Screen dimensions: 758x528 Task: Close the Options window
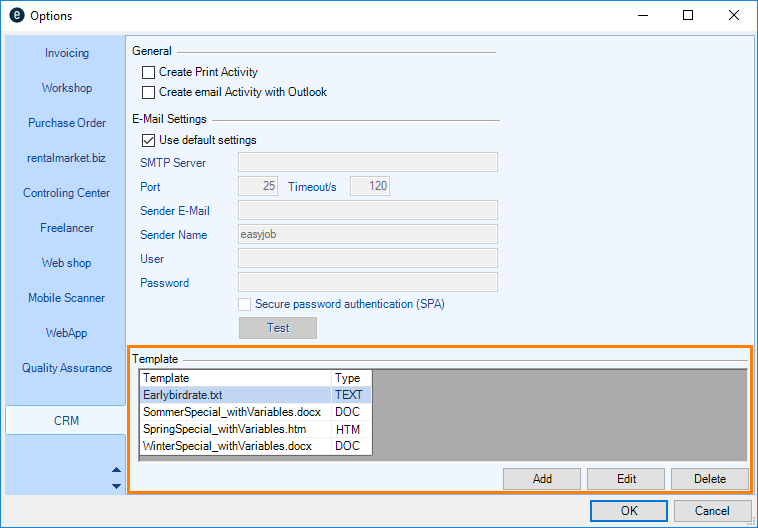pyautogui.click(x=734, y=16)
